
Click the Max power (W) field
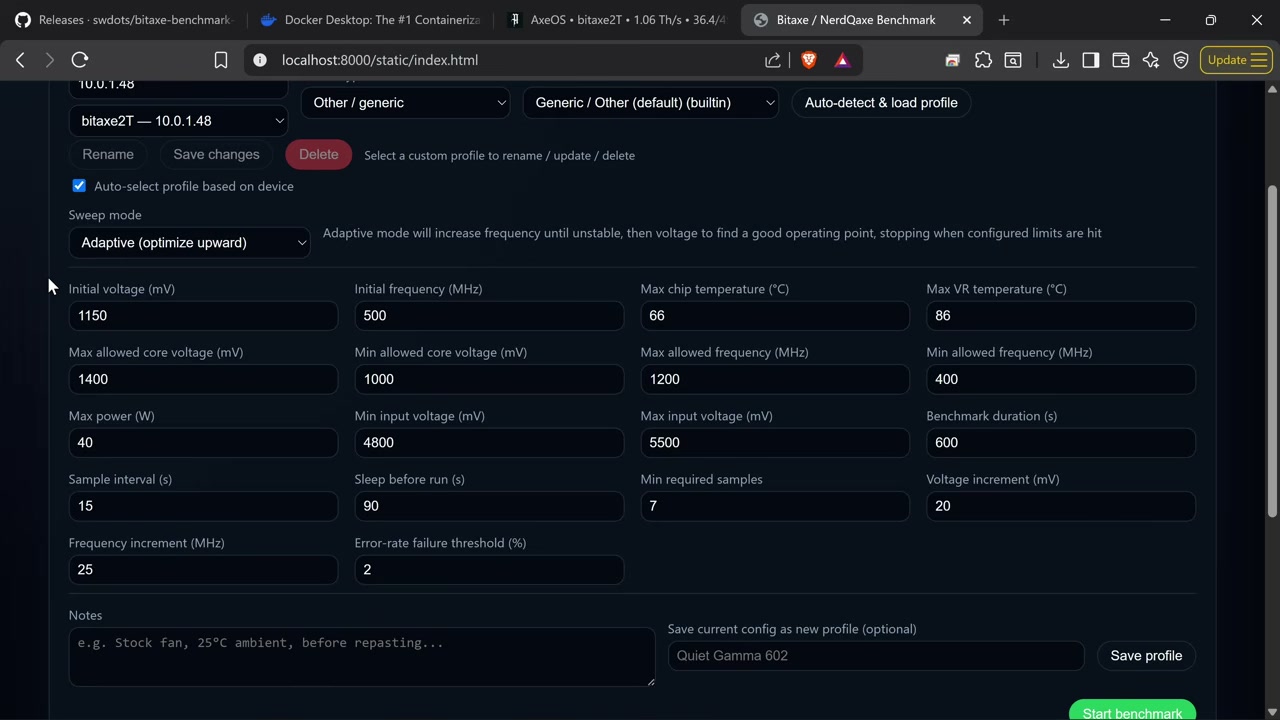[203, 443]
